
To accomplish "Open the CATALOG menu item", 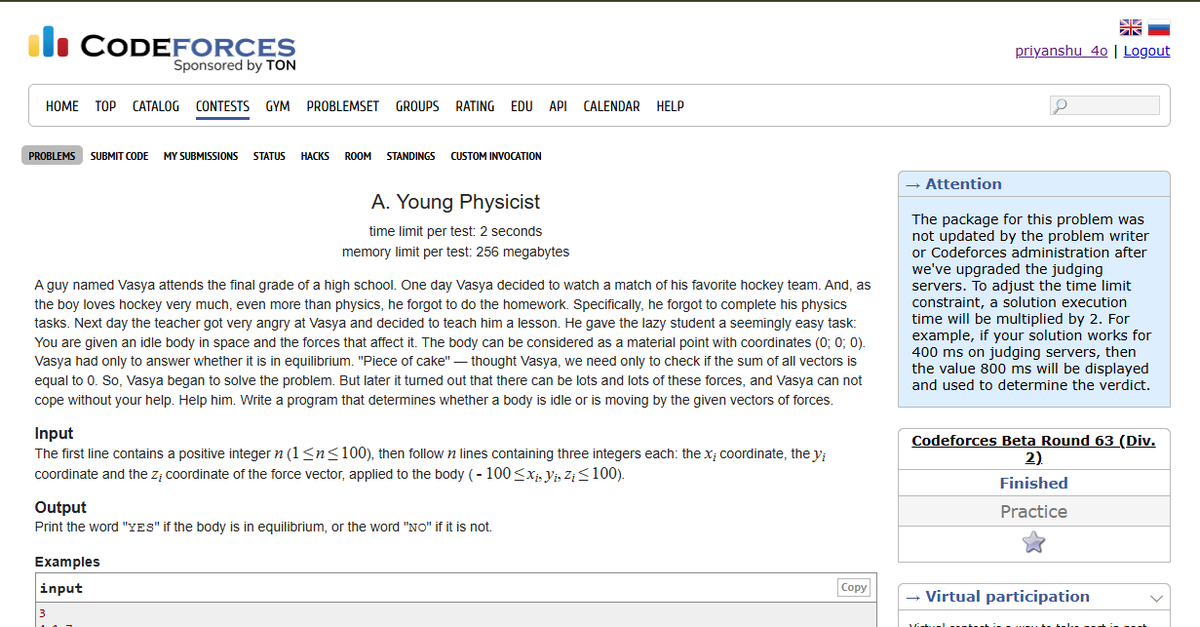I will click(156, 106).
